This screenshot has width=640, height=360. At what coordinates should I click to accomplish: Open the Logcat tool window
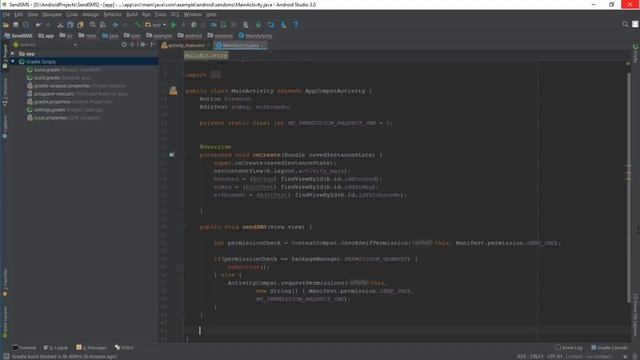click(56, 348)
